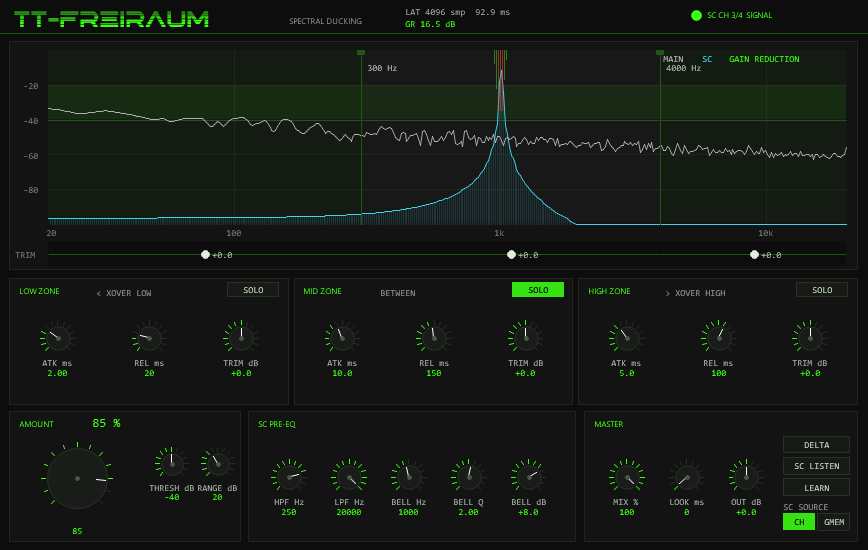Enable SOLO for the High Zone
Screen dimensions: 868x550
point(822,290)
